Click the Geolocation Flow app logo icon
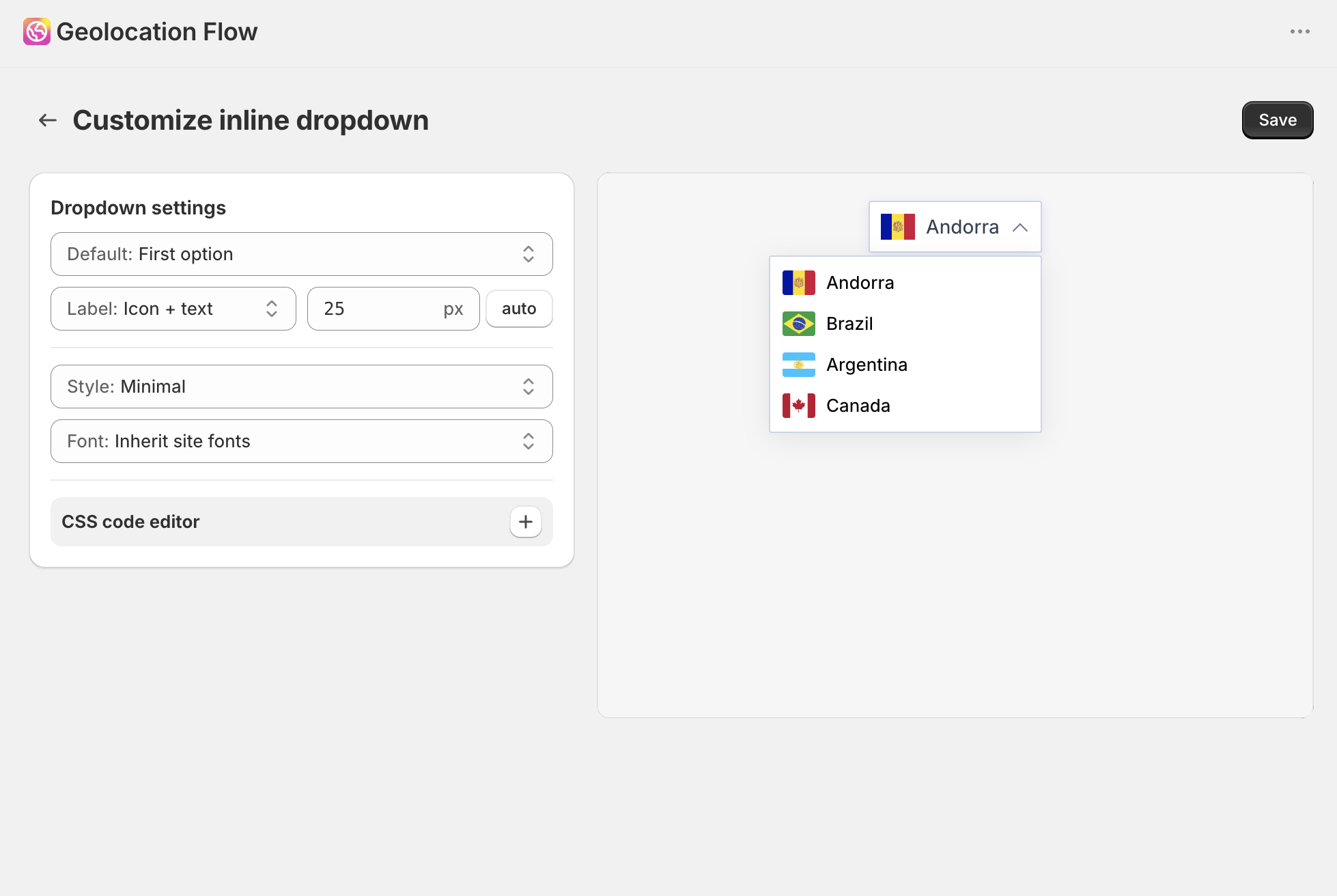The width and height of the screenshot is (1337, 896). coord(36,31)
